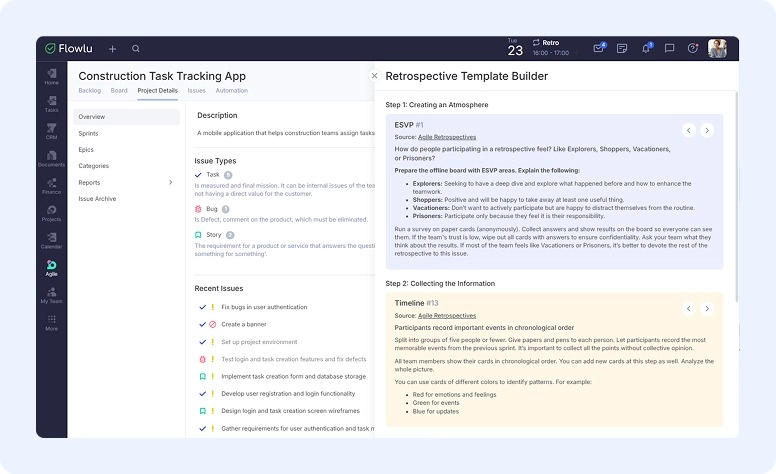The width and height of the screenshot is (776, 474).
Task: Open the More apps grid icon
Action: coord(51,323)
